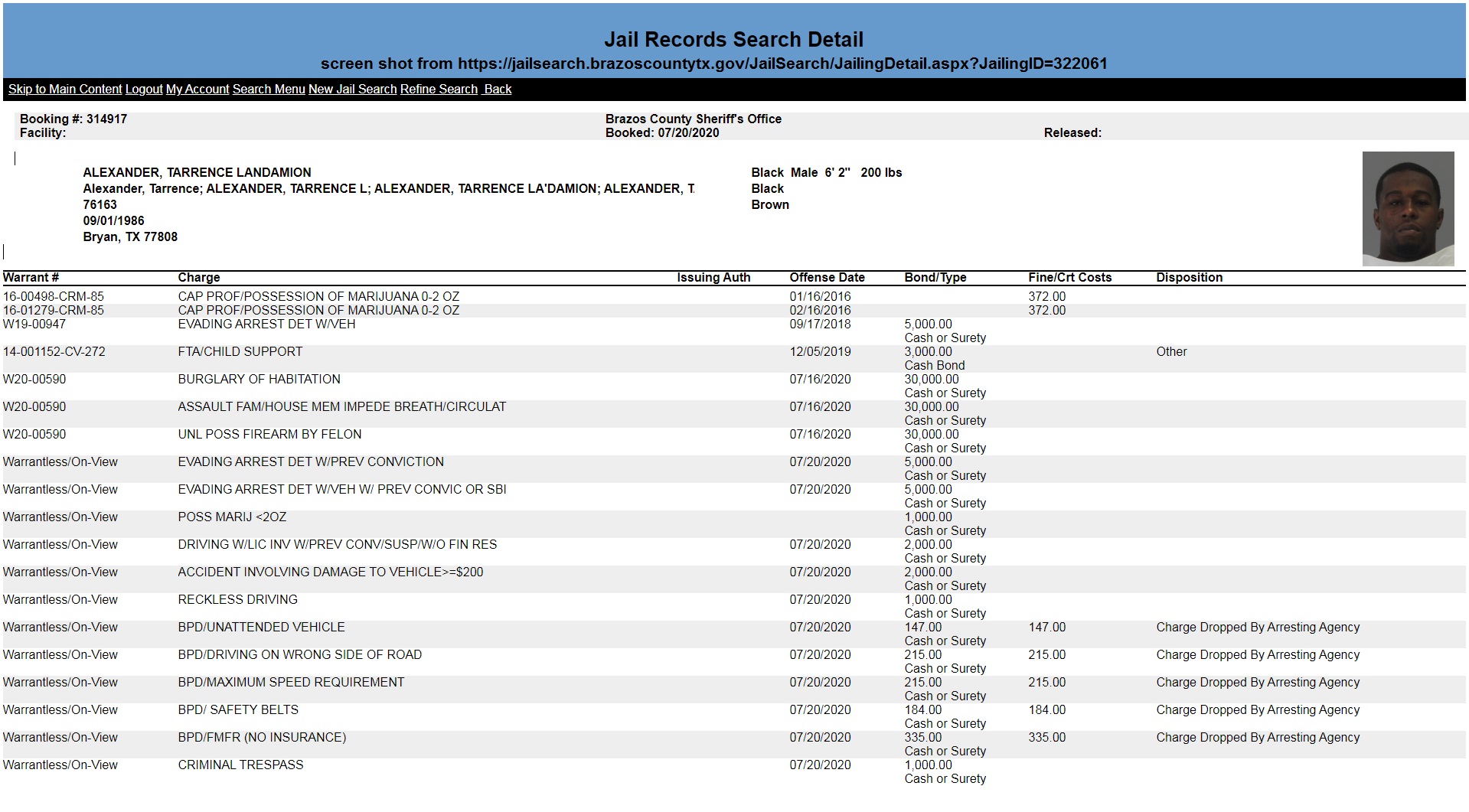Click the Other disposition value
1469x812 pixels.
click(1171, 351)
